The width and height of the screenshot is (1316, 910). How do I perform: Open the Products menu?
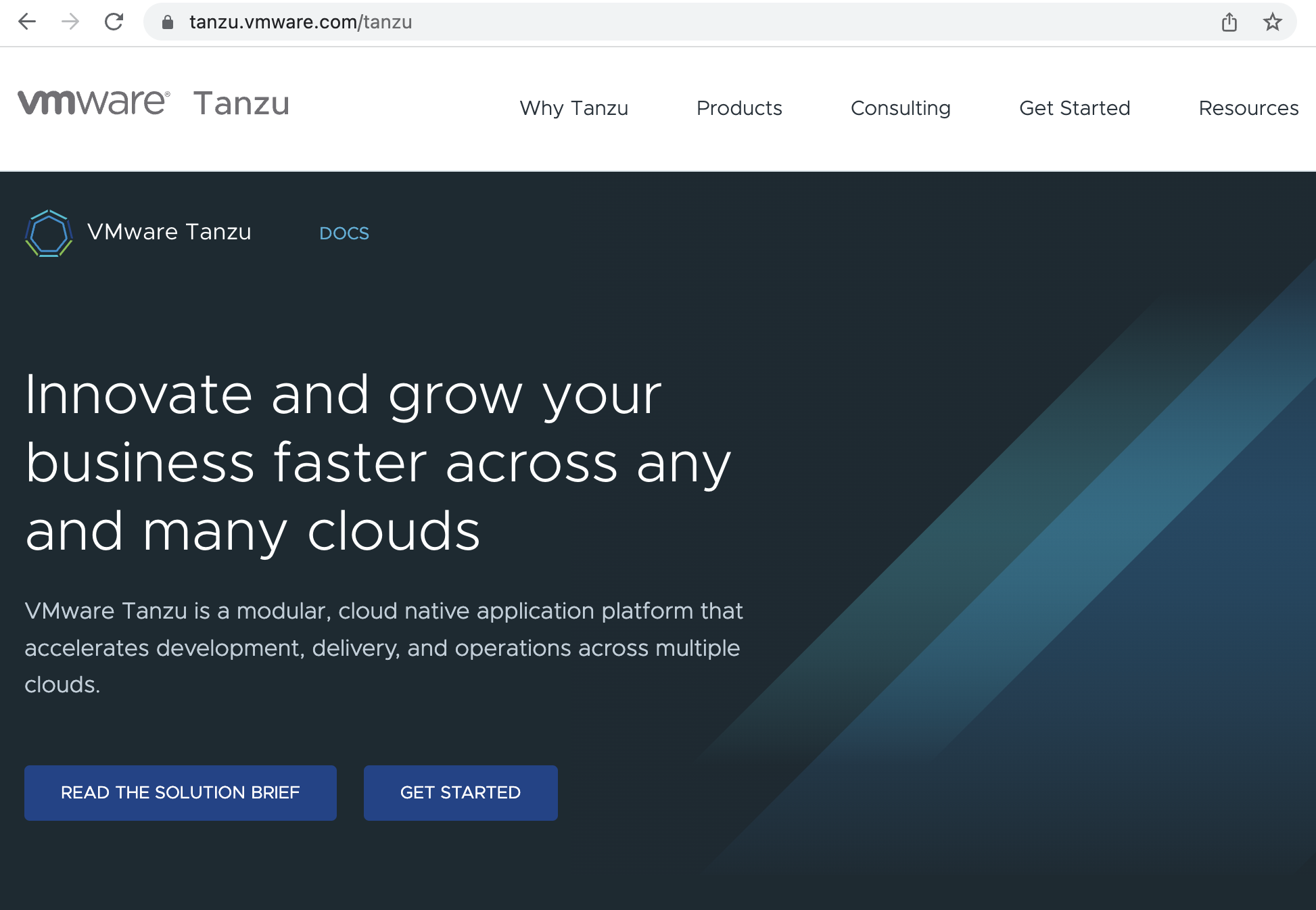739,108
